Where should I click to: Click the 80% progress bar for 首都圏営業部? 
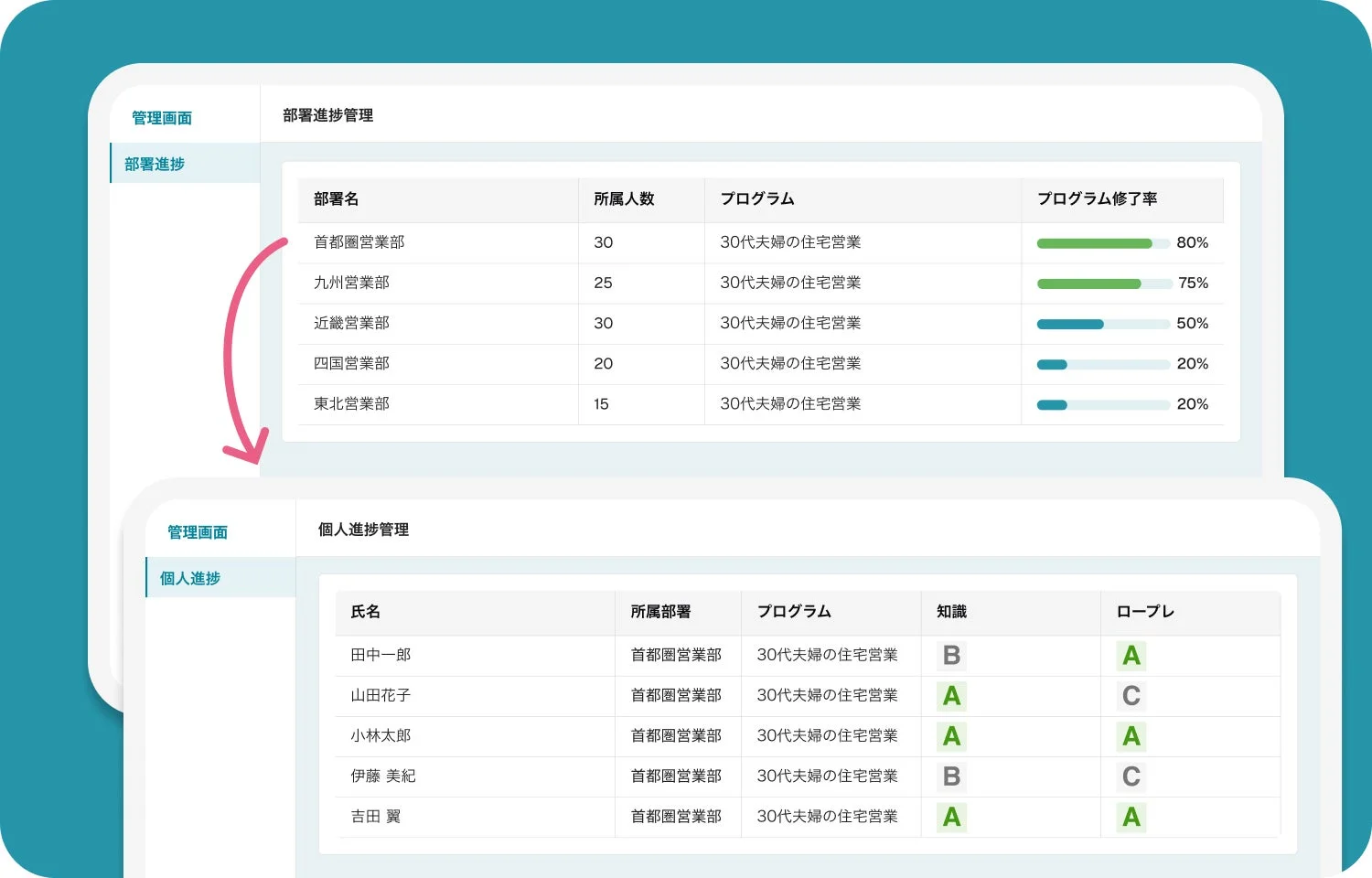[x=1102, y=243]
